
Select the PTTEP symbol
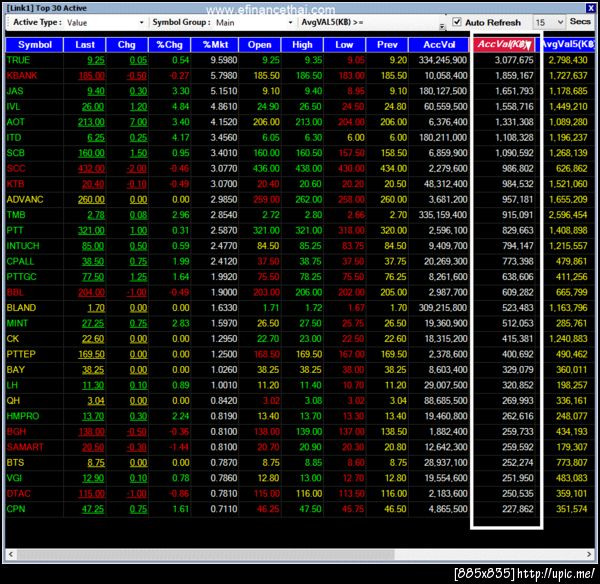(21, 354)
